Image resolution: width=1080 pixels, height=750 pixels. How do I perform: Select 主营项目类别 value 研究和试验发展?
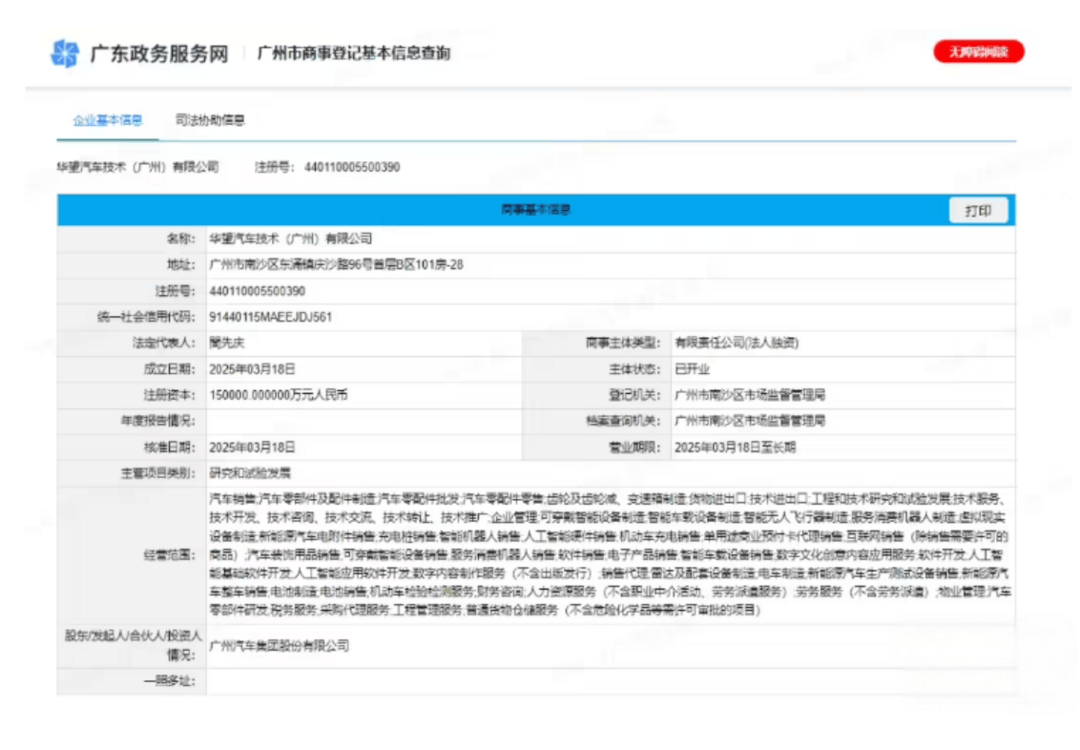coord(250,473)
